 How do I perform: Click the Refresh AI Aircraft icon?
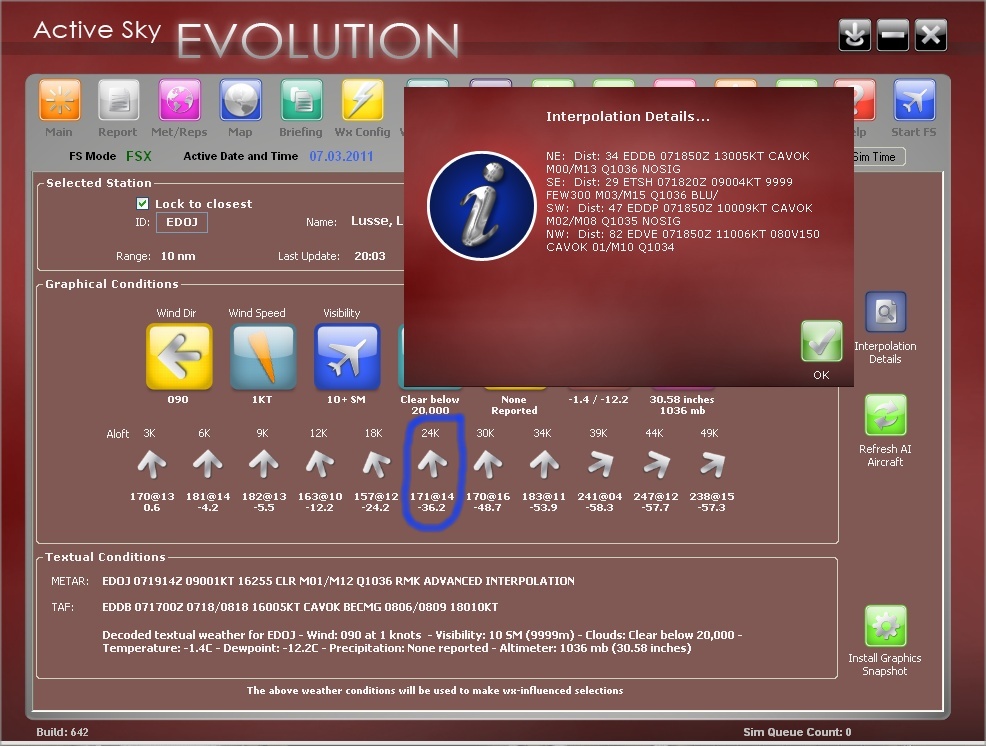click(x=885, y=415)
